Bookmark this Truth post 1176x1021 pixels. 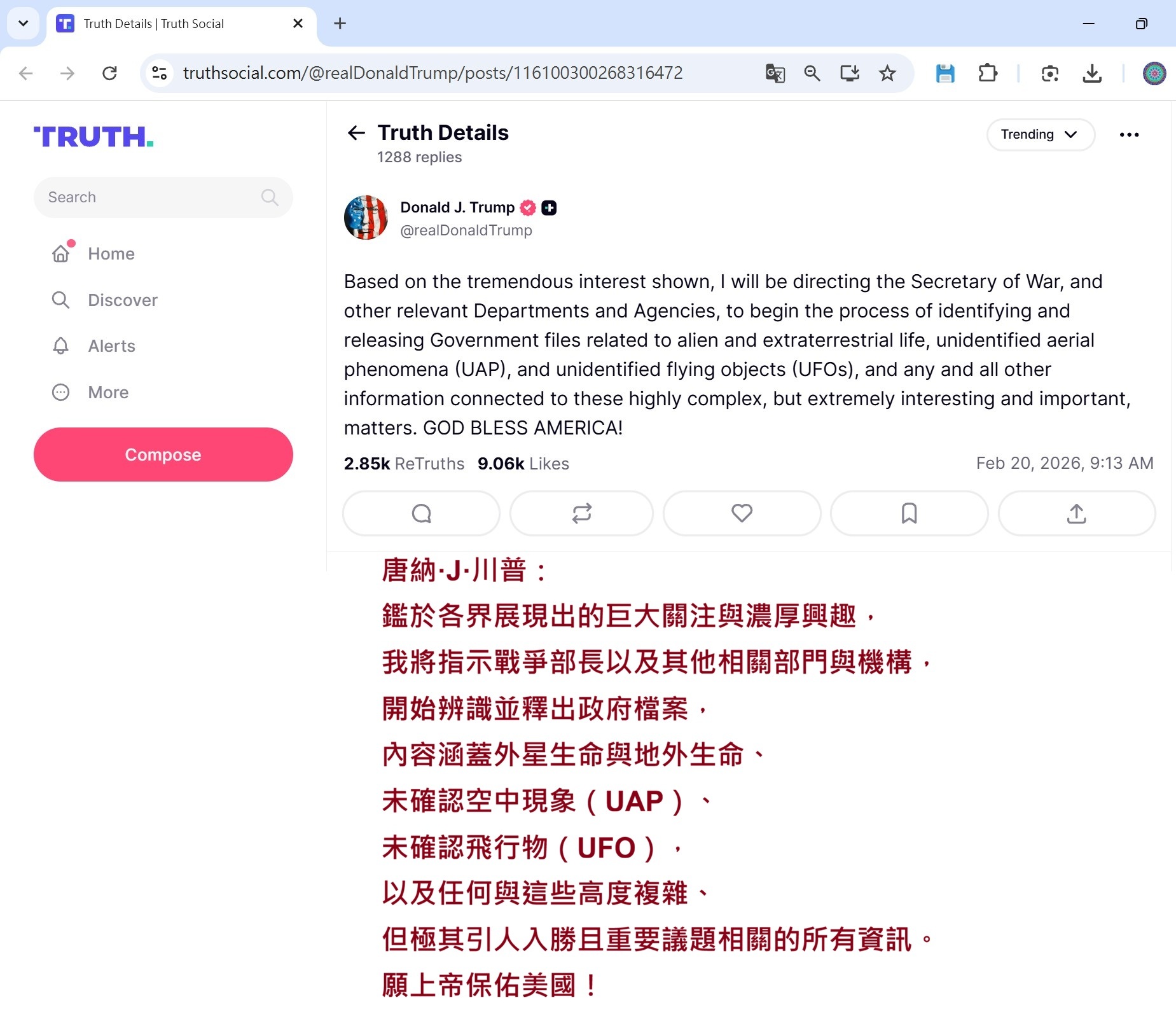click(x=910, y=513)
